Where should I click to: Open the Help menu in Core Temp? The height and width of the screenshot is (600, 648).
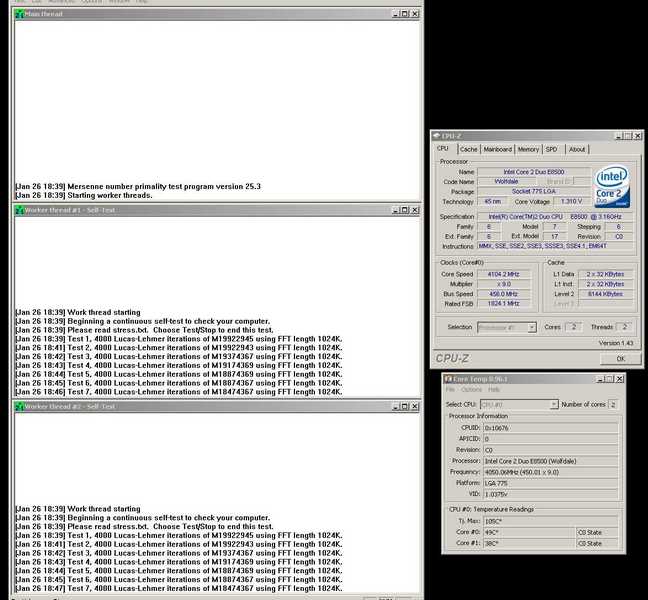(494, 390)
